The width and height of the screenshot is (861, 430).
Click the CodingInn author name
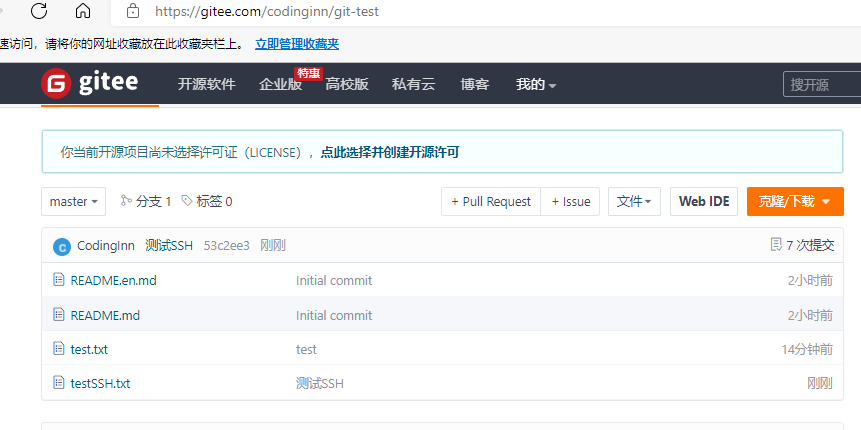[106, 245]
